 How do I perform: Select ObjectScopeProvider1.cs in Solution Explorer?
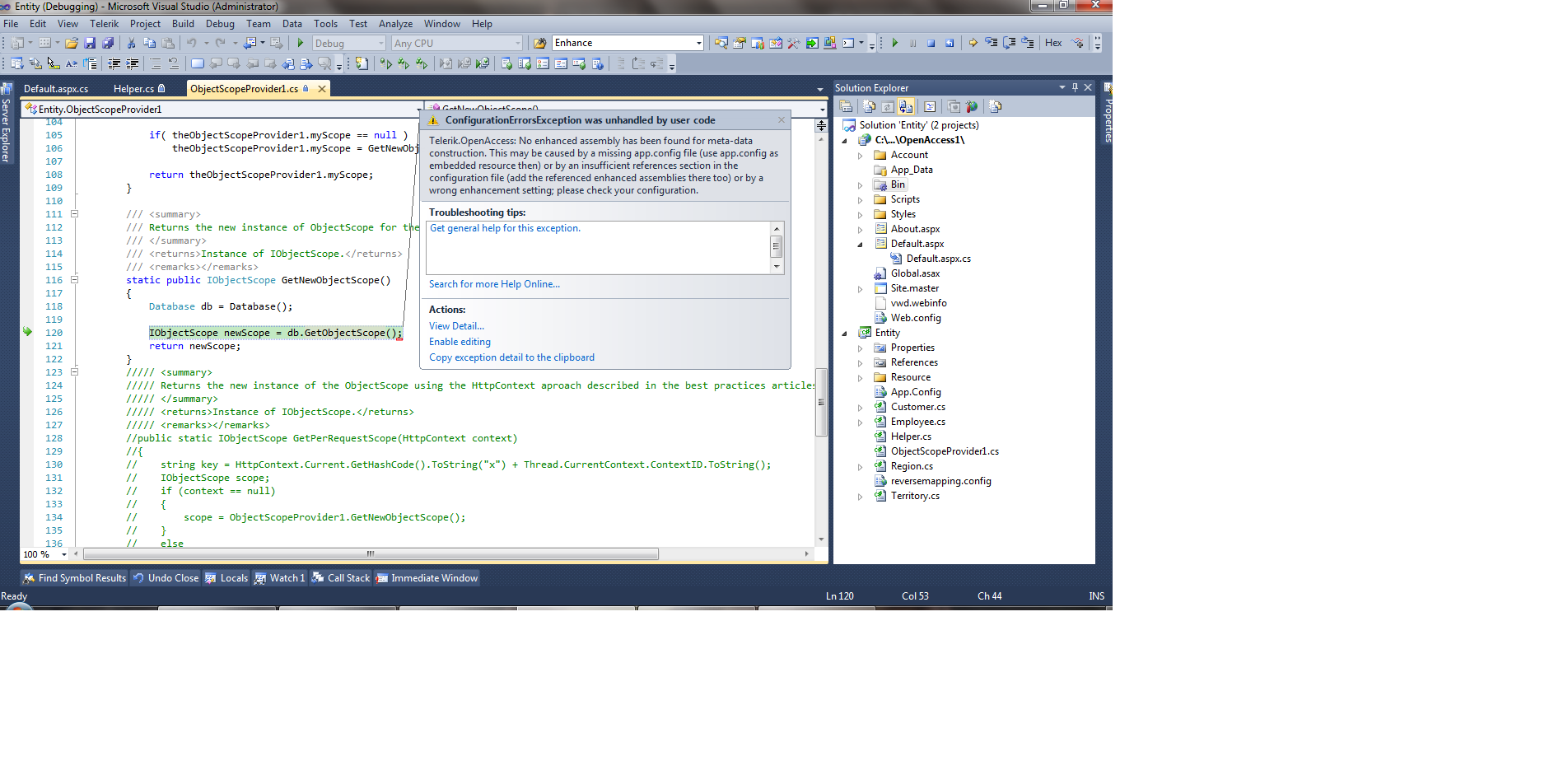[945, 451]
